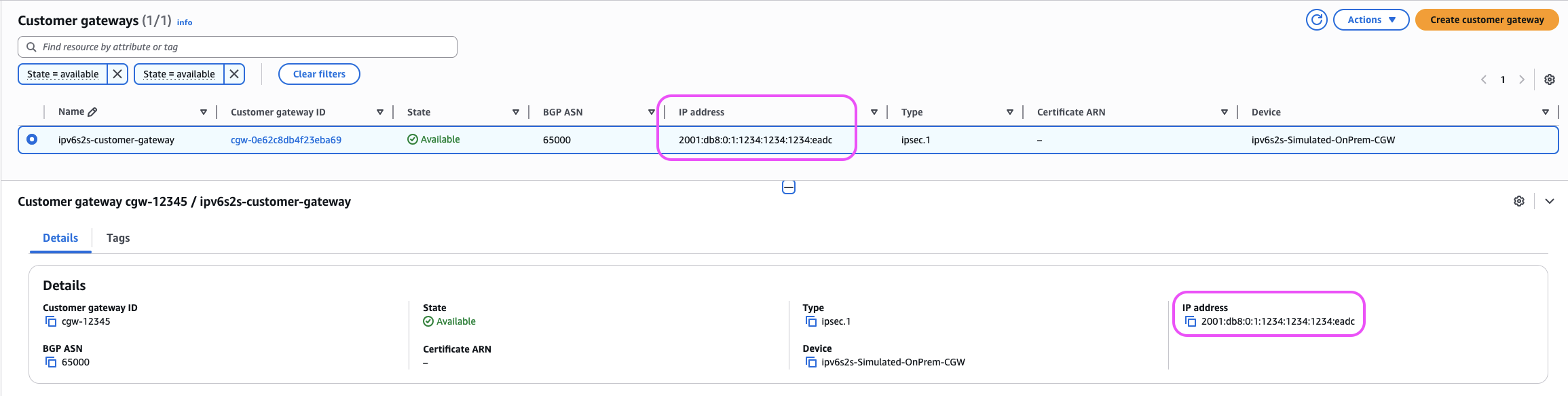1568x396 pixels.
Task: Select the Details tab
Action: [60, 238]
